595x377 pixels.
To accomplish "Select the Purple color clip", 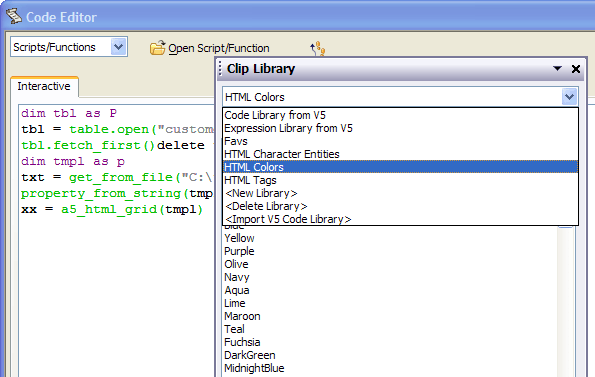I will click(x=239, y=251).
